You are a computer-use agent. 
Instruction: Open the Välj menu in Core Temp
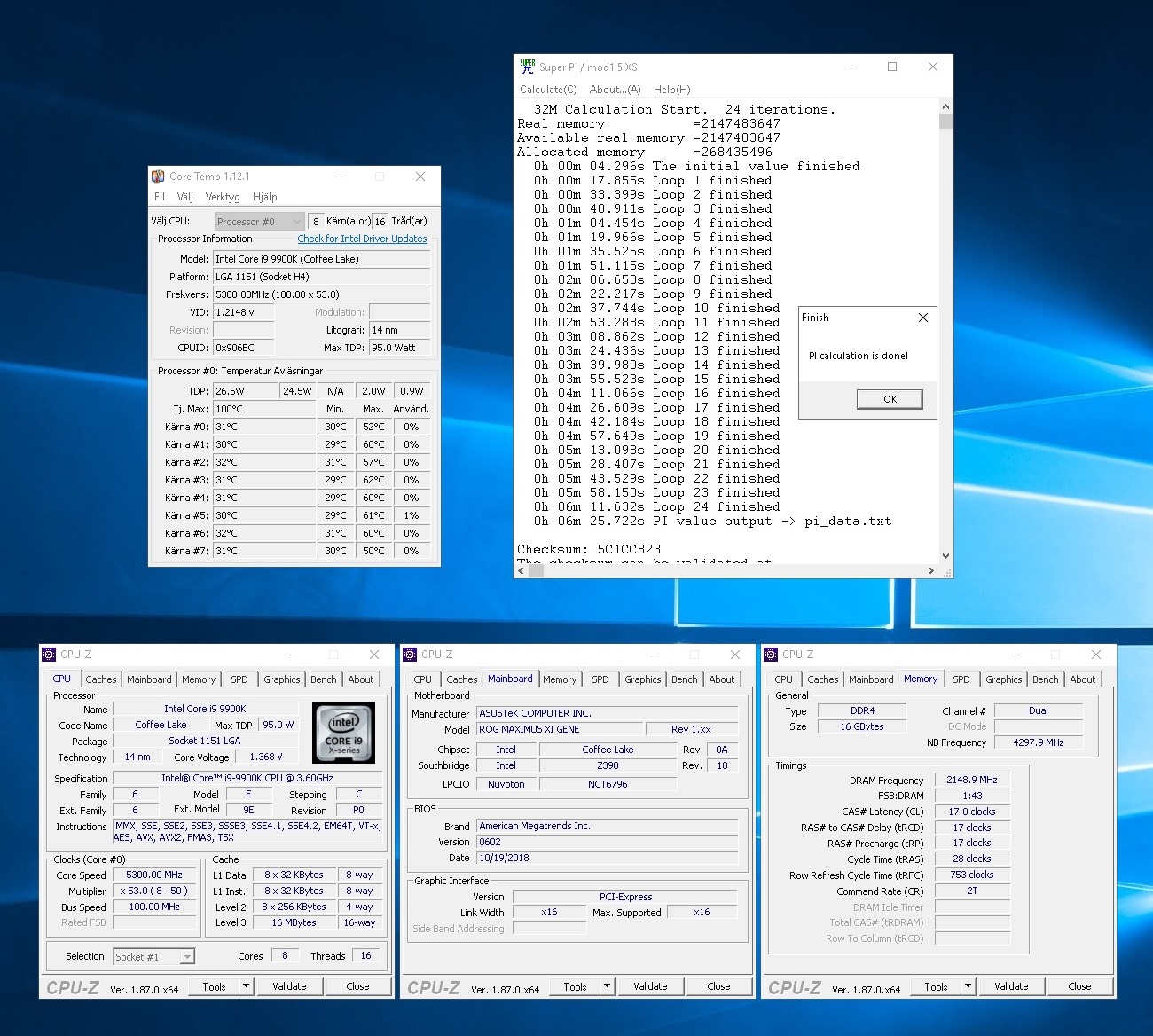pyautogui.click(x=185, y=197)
